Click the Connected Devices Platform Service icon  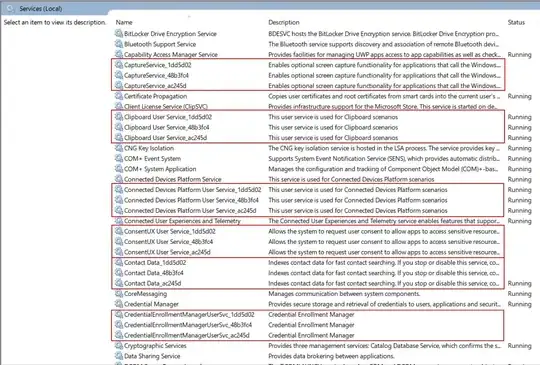119,179
